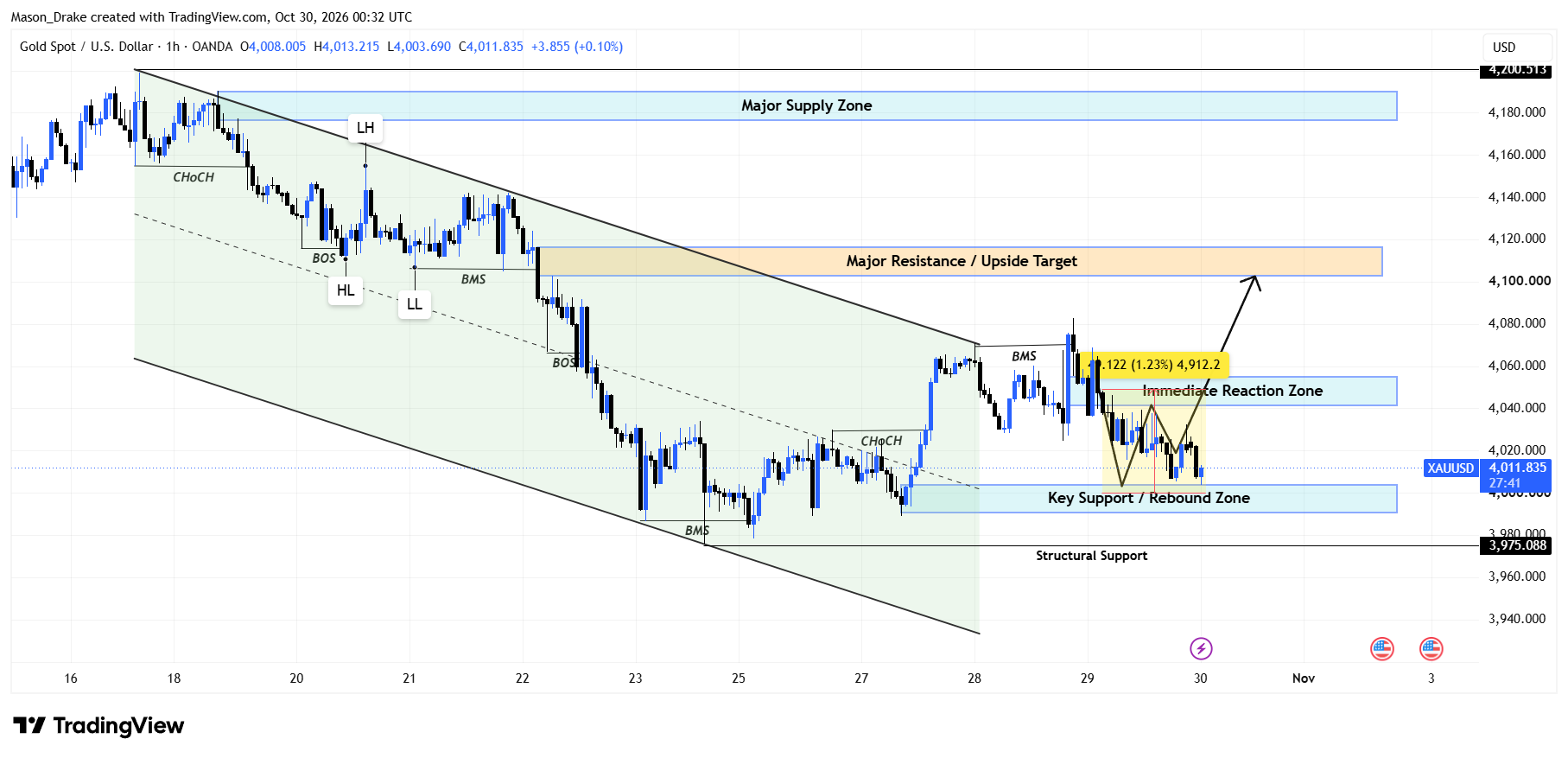This screenshot has width=1568, height=758.
Task: Click the Gold Spot / U.S. Dollar symbol title
Action: click(x=86, y=47)
